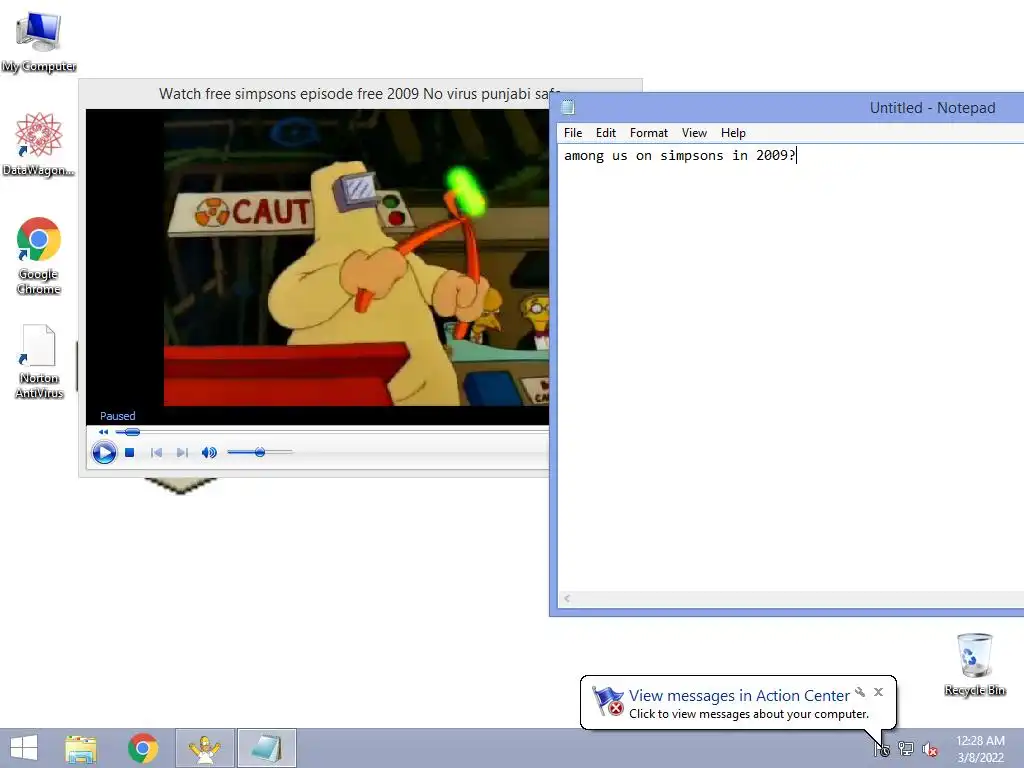This screenshot has width=1024, height=768.
Task: Open File Explorer from the taskbar
Action: [81, 748]
